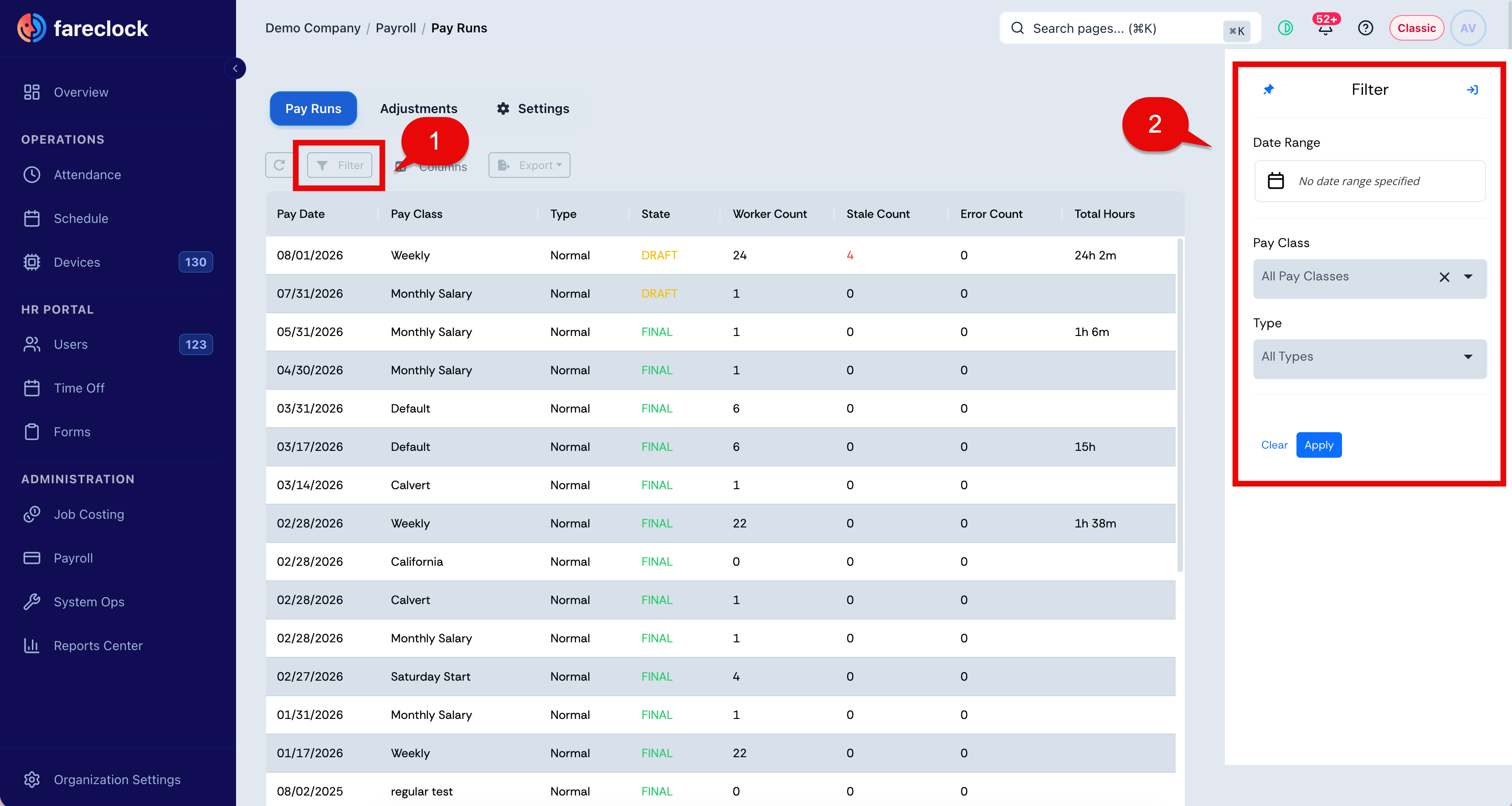Image resolution: width=1512 pixels, height=806 pixels.
Task: Open the Export dropdown menu
Action: 529,165
